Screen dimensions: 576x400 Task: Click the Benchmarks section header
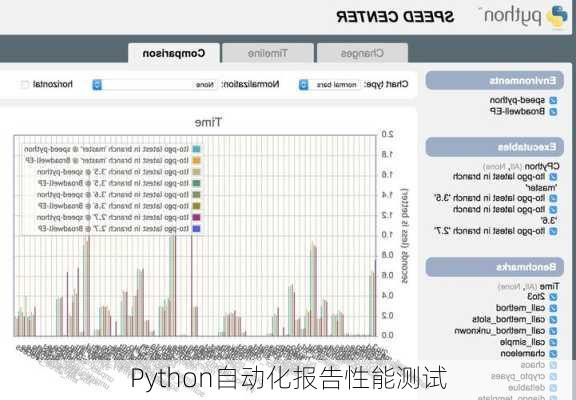point(494,267)
